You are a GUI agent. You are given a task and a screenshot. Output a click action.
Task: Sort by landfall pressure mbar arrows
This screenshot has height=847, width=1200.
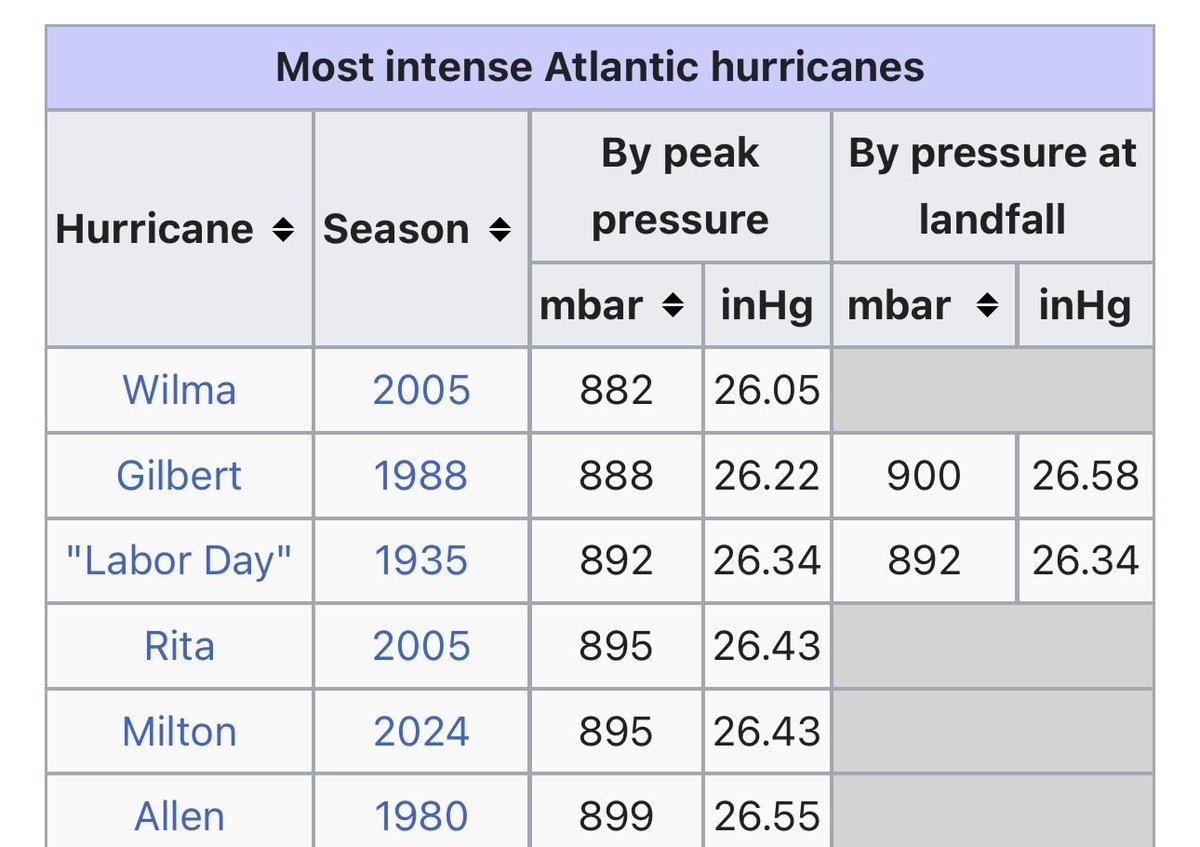click(x=987, y=306)
